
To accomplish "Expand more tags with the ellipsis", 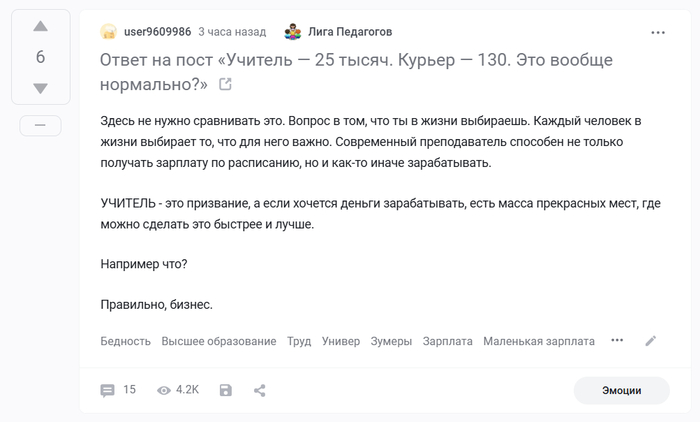I will tap(617, 340).
